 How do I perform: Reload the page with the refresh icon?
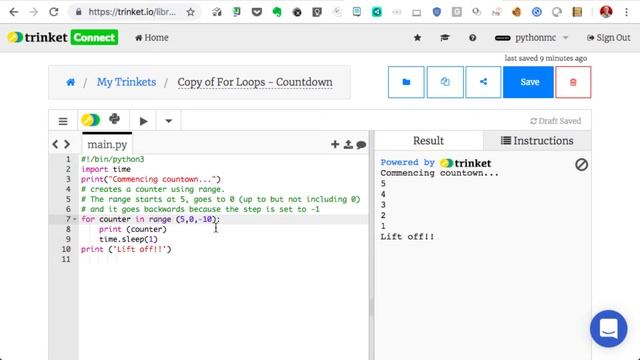point(53,12)
